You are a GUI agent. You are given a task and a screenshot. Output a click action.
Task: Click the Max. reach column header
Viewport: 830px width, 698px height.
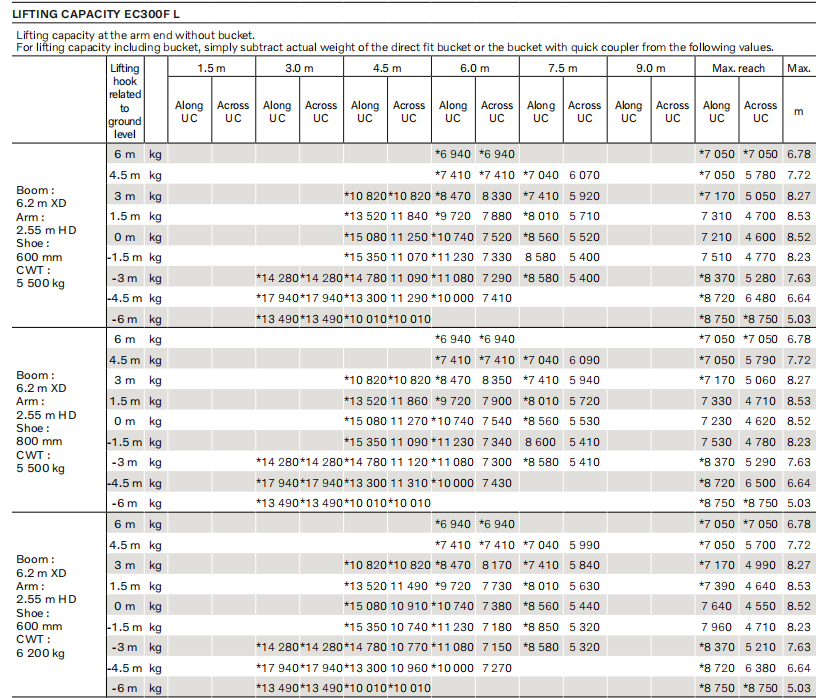pyautogui.click(x=738, y=68)
